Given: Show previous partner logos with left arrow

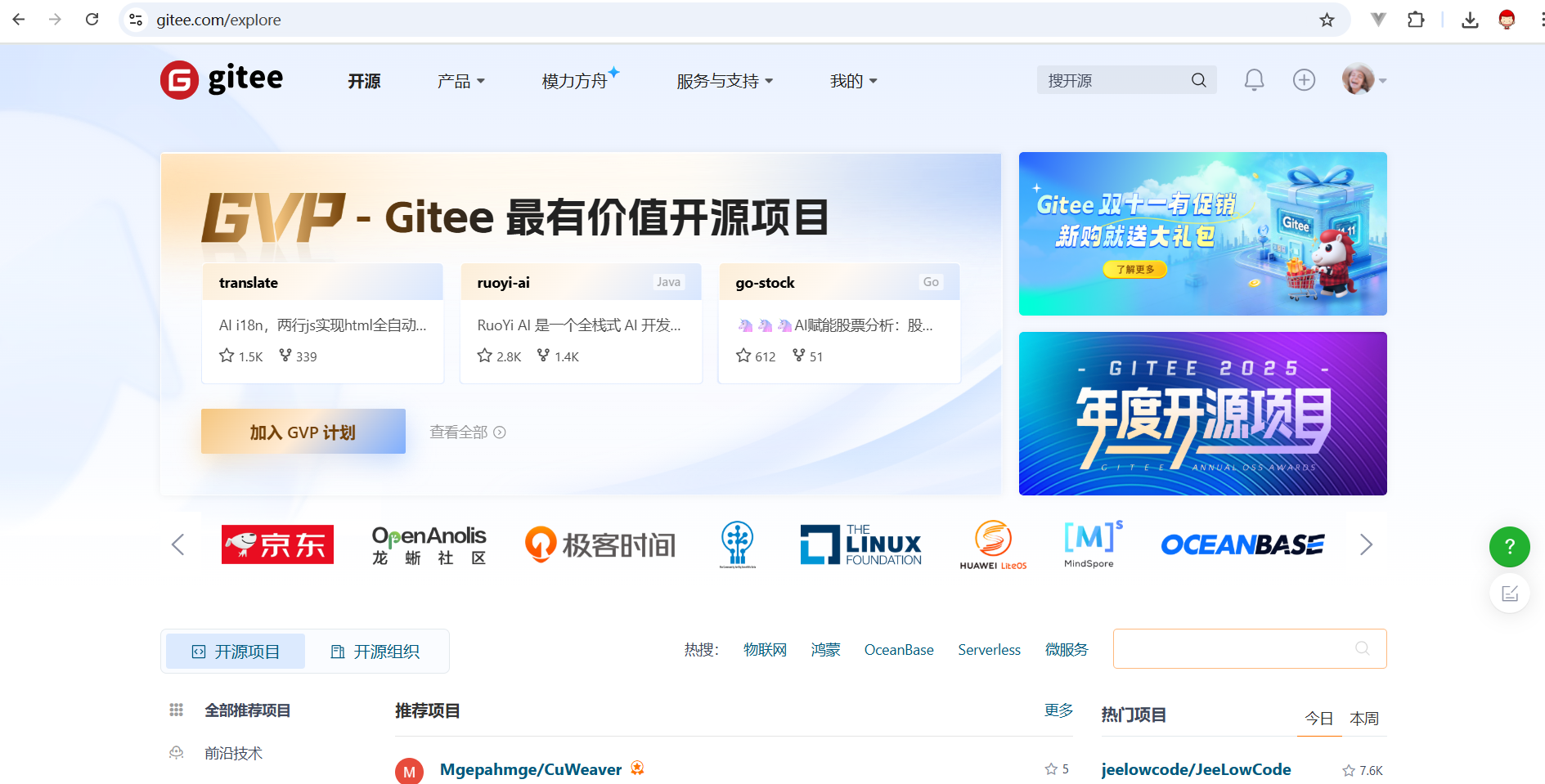Looking at the screenshot, I should 178,544.
